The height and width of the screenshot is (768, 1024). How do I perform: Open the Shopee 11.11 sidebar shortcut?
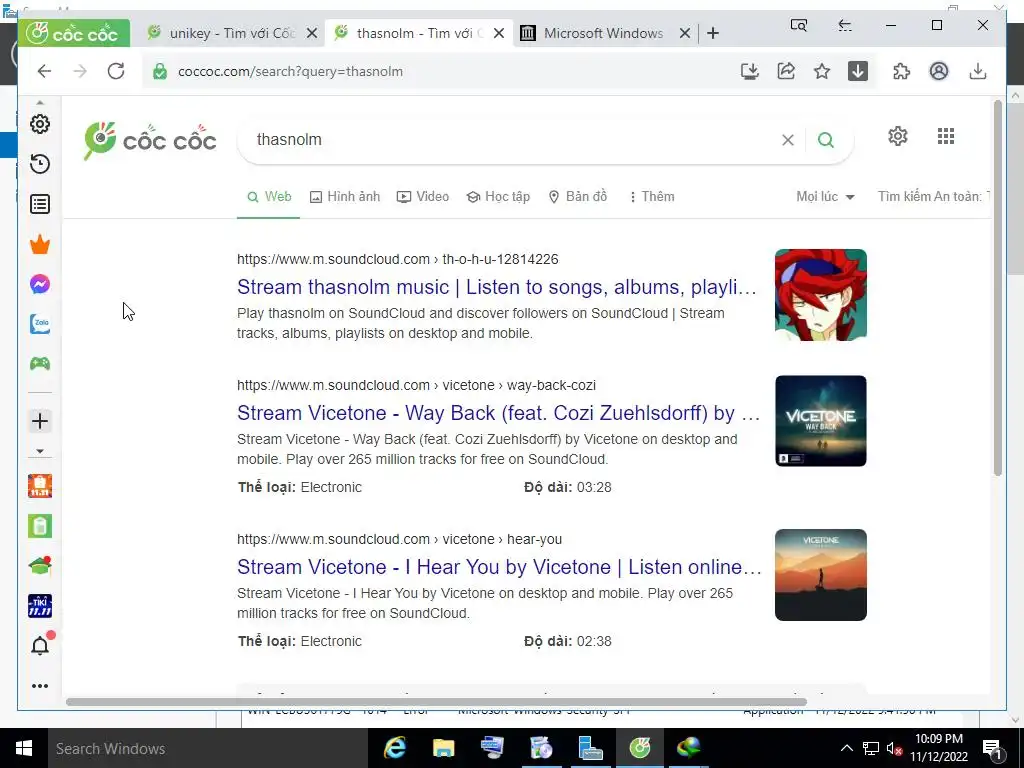[x=40, y=486]
